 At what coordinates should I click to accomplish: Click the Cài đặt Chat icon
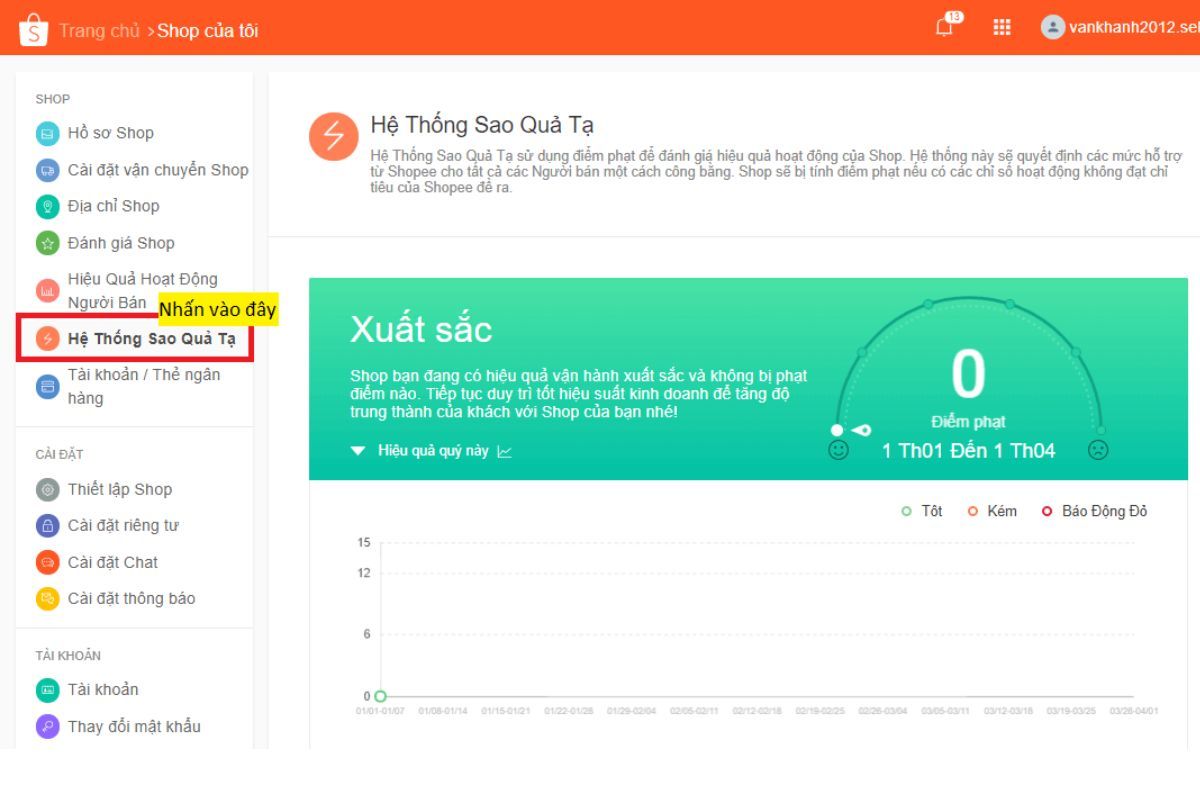click(48, 562)
